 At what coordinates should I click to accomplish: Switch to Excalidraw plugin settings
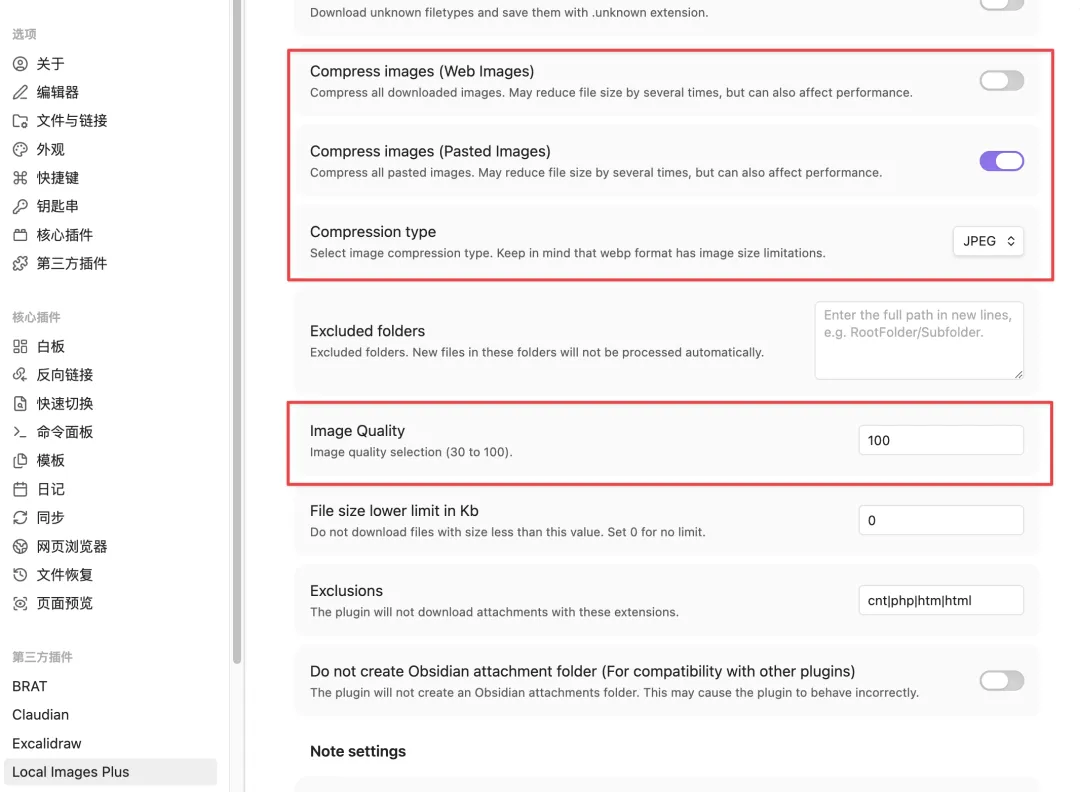(x=47, y=743)
